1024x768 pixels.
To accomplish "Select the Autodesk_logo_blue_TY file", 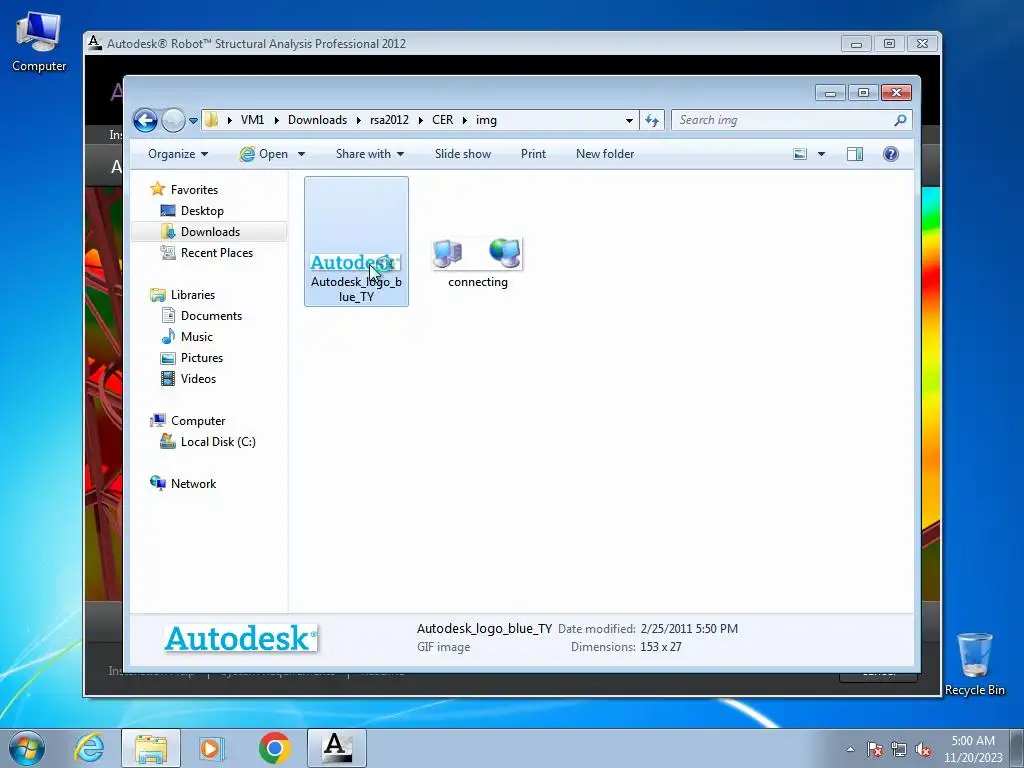I will click(x=356, y=242).
